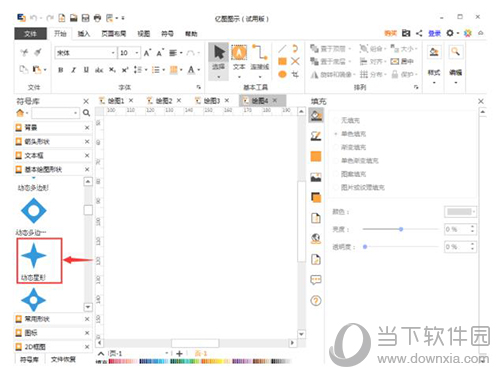Open the File Recovery (文件恢复) tab
Viewport: 500px width, 377px height.
(x=63, y=359)
